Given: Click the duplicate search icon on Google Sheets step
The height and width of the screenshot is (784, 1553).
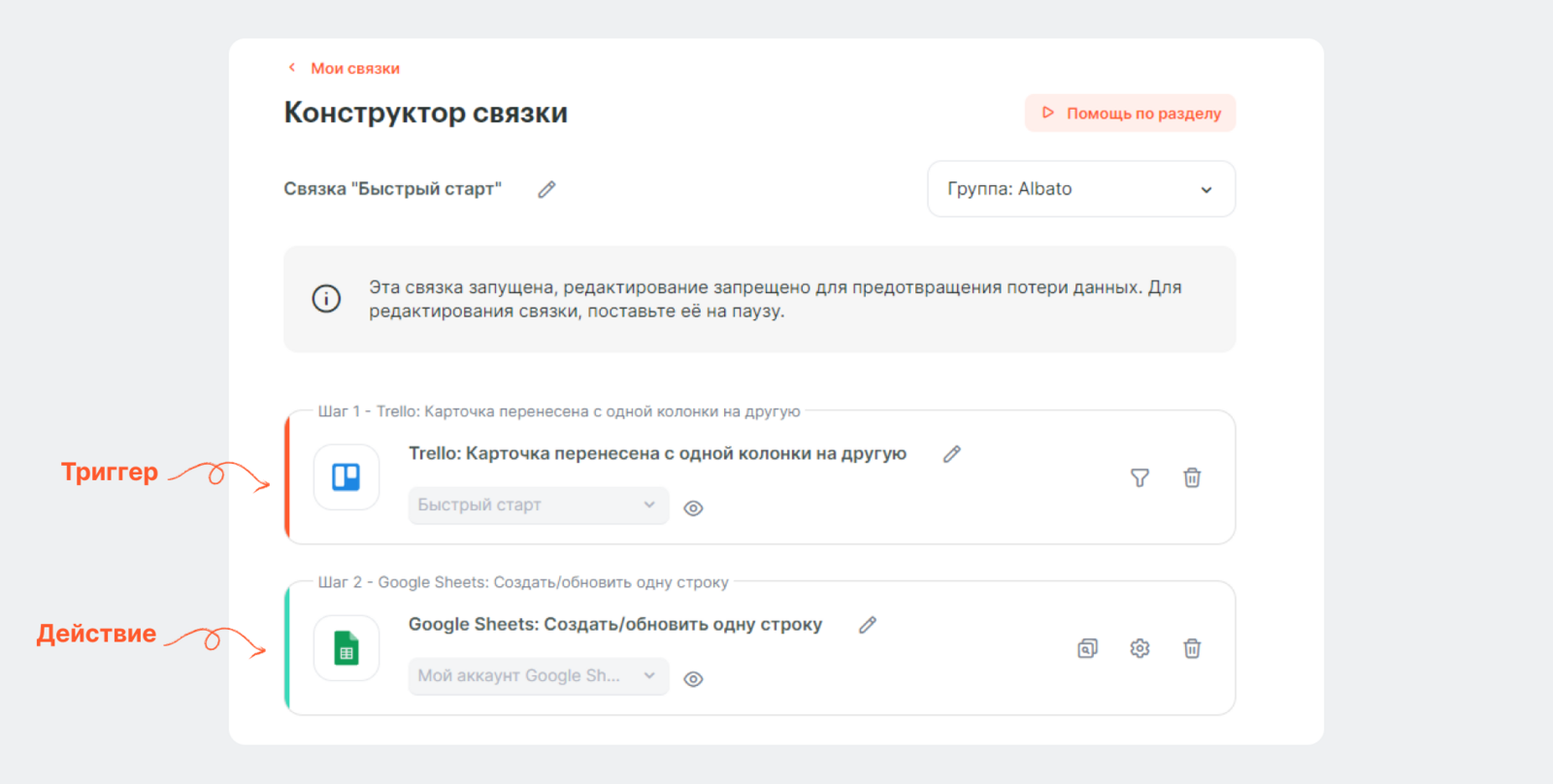Looking at the screenshot, I should click(1087, 648).
